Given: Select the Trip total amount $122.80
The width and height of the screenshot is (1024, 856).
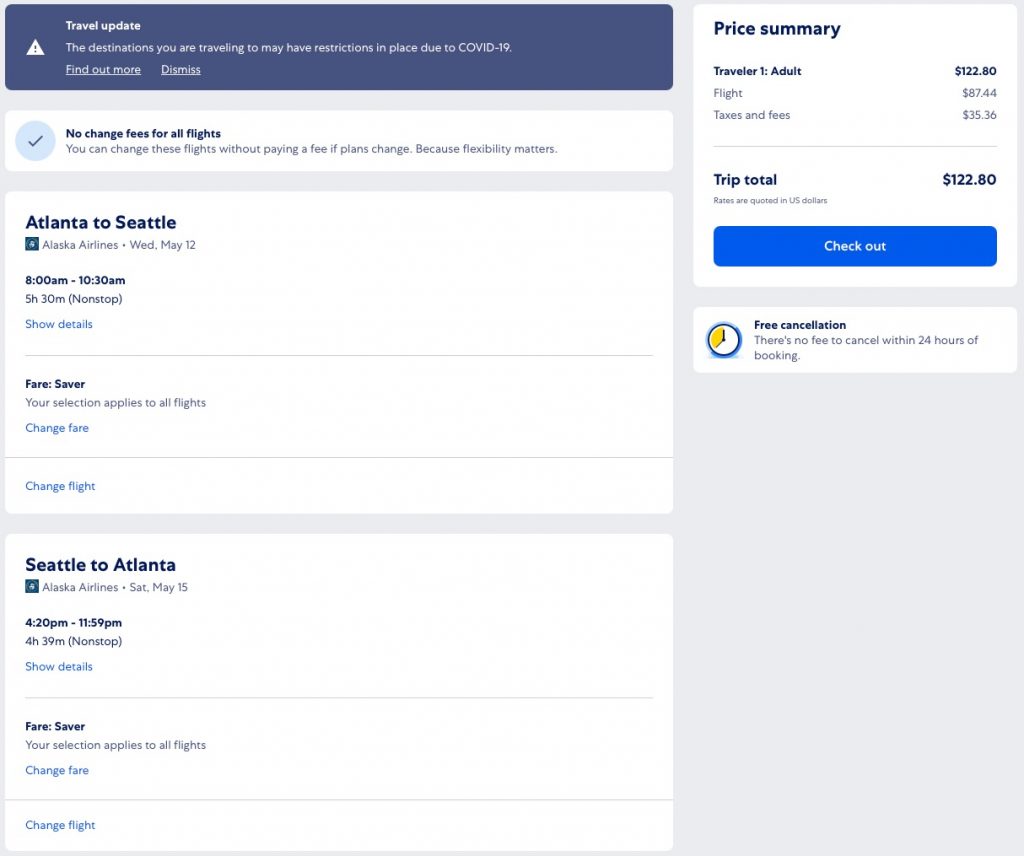Looking at the screenshot, I should (x=968, y=180).
